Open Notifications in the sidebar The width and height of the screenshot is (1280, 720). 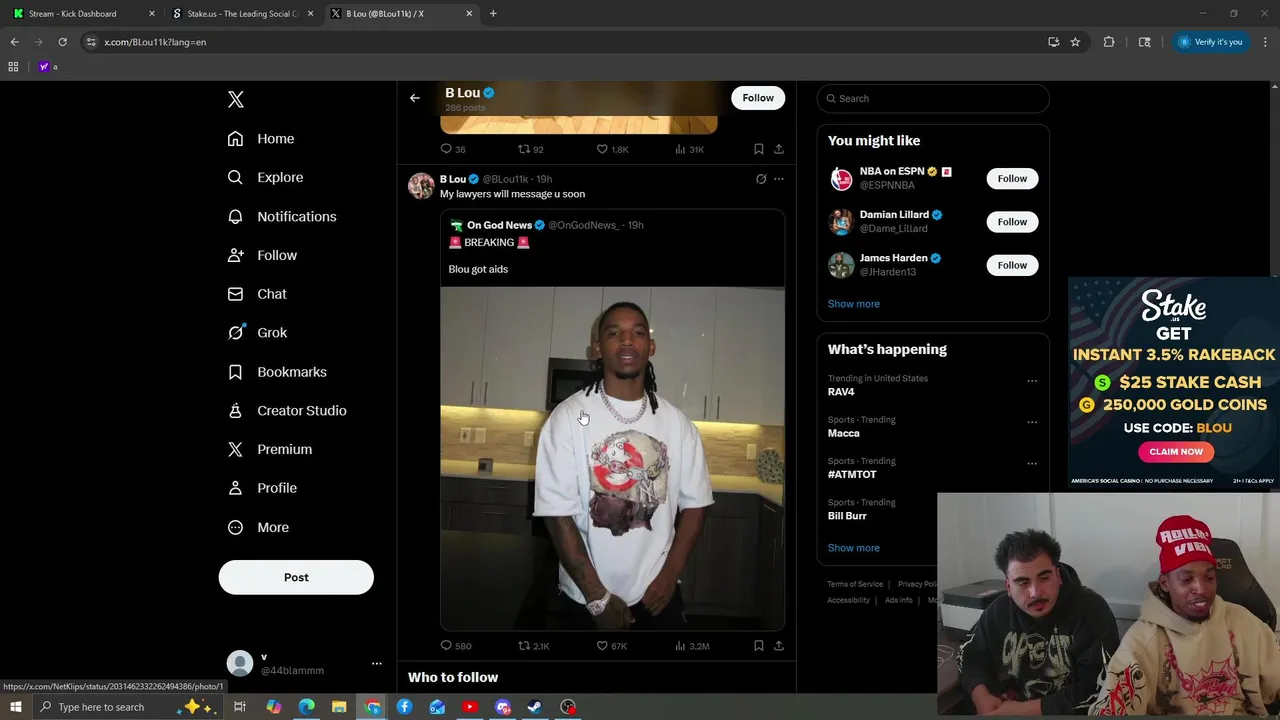pyautogui.click(x=282, y=217)
